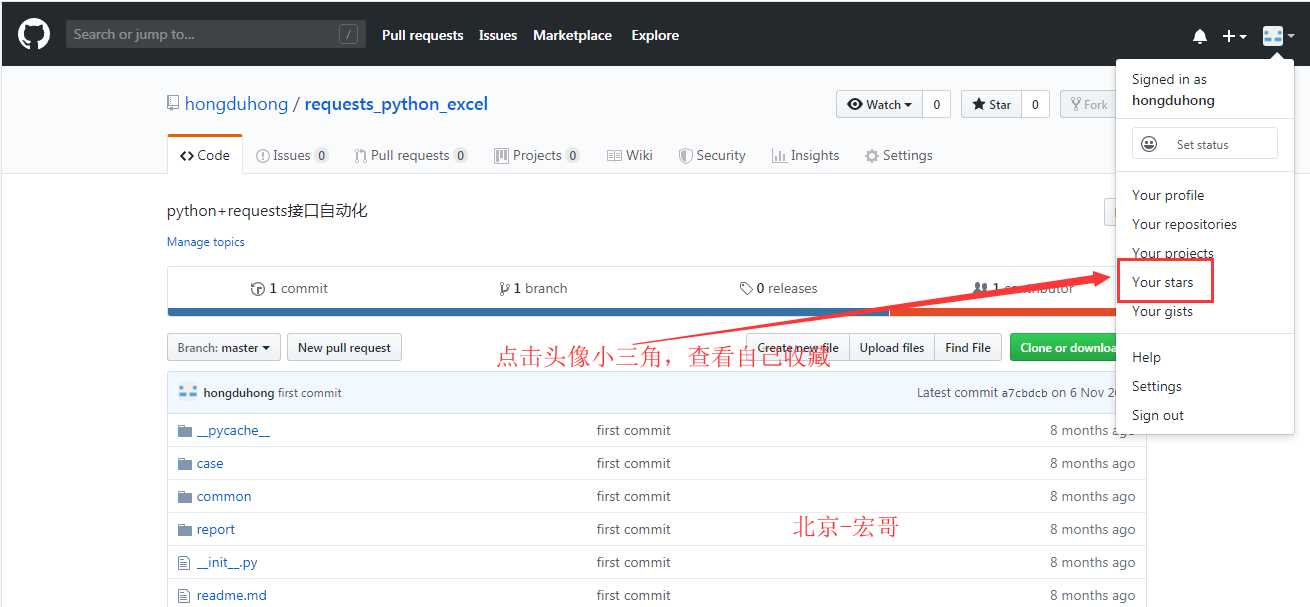Viewport: 1310px width, 607px height.
Task: Switch to the repository Settings tab
Action: [x=898, y=155]
